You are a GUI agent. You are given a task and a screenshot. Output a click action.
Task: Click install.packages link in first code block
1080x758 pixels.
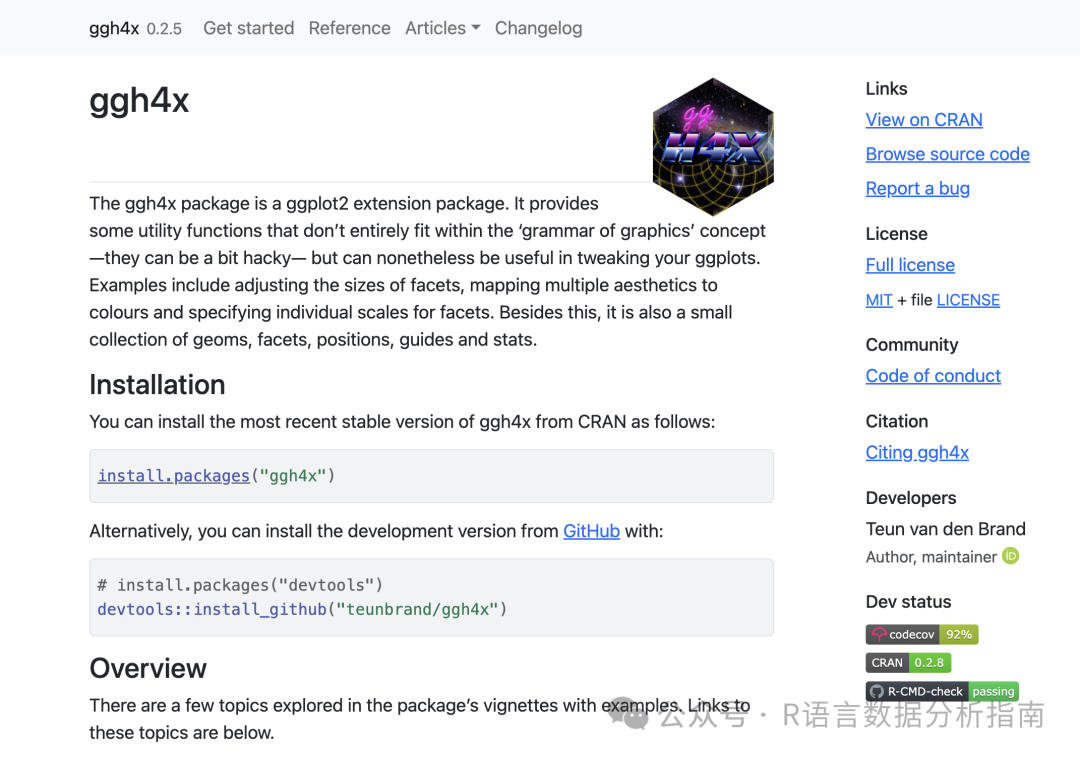tap(173, 476)
